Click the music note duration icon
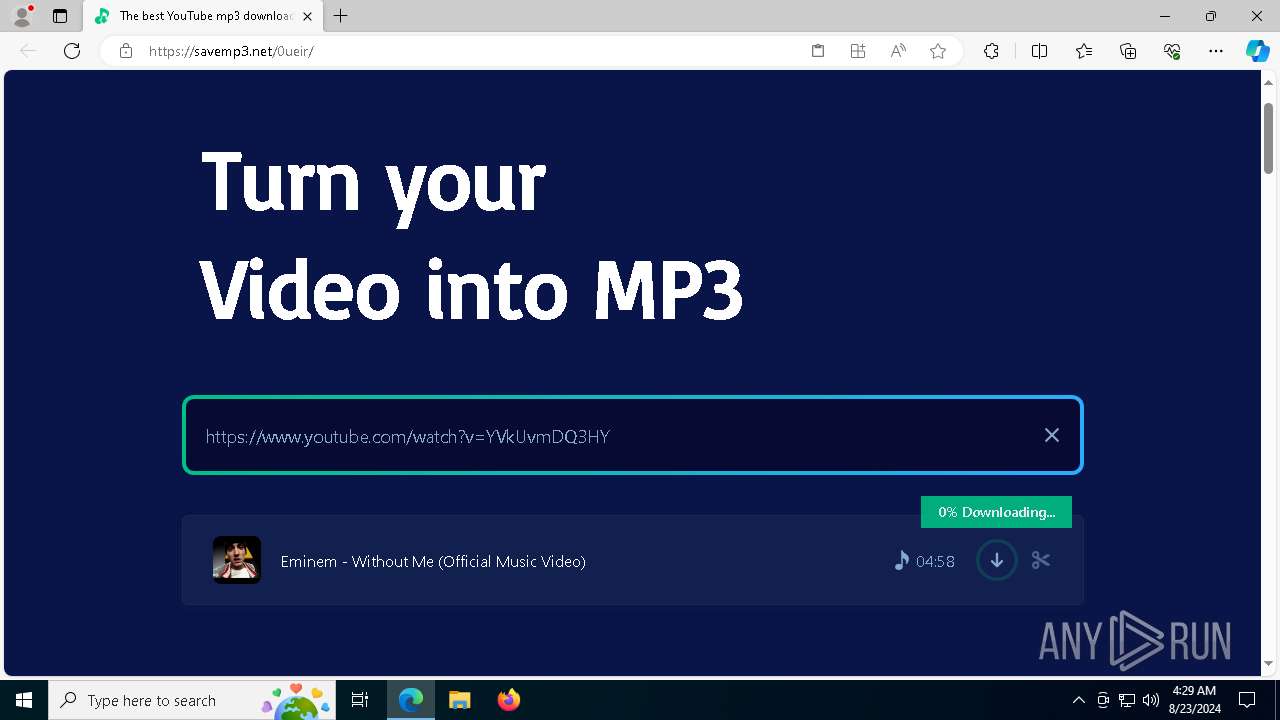 [x=901, y=561]
